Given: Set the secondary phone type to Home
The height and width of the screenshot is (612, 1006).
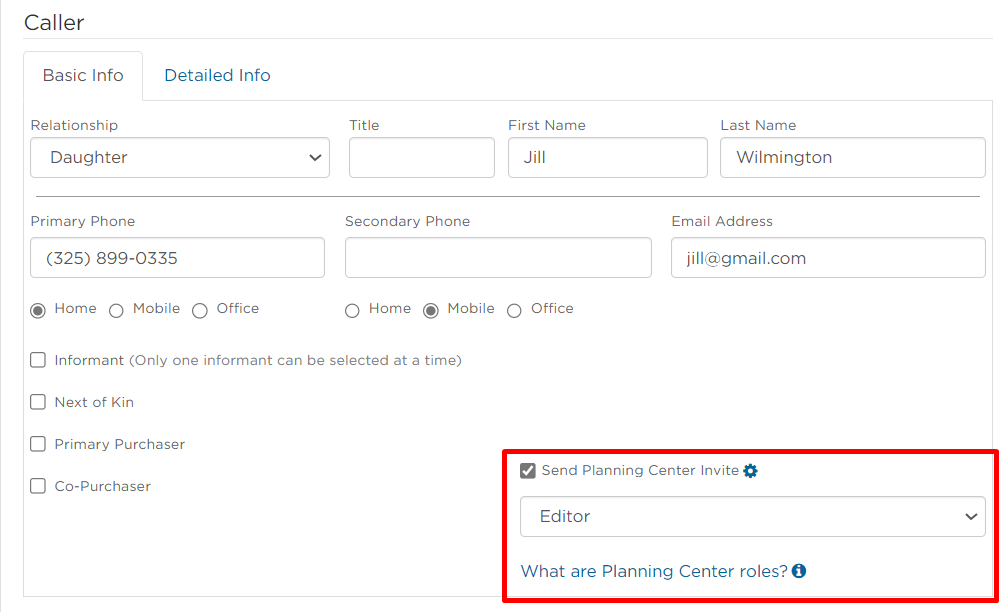Looking at the screenshot, I should tap(352, 311).
